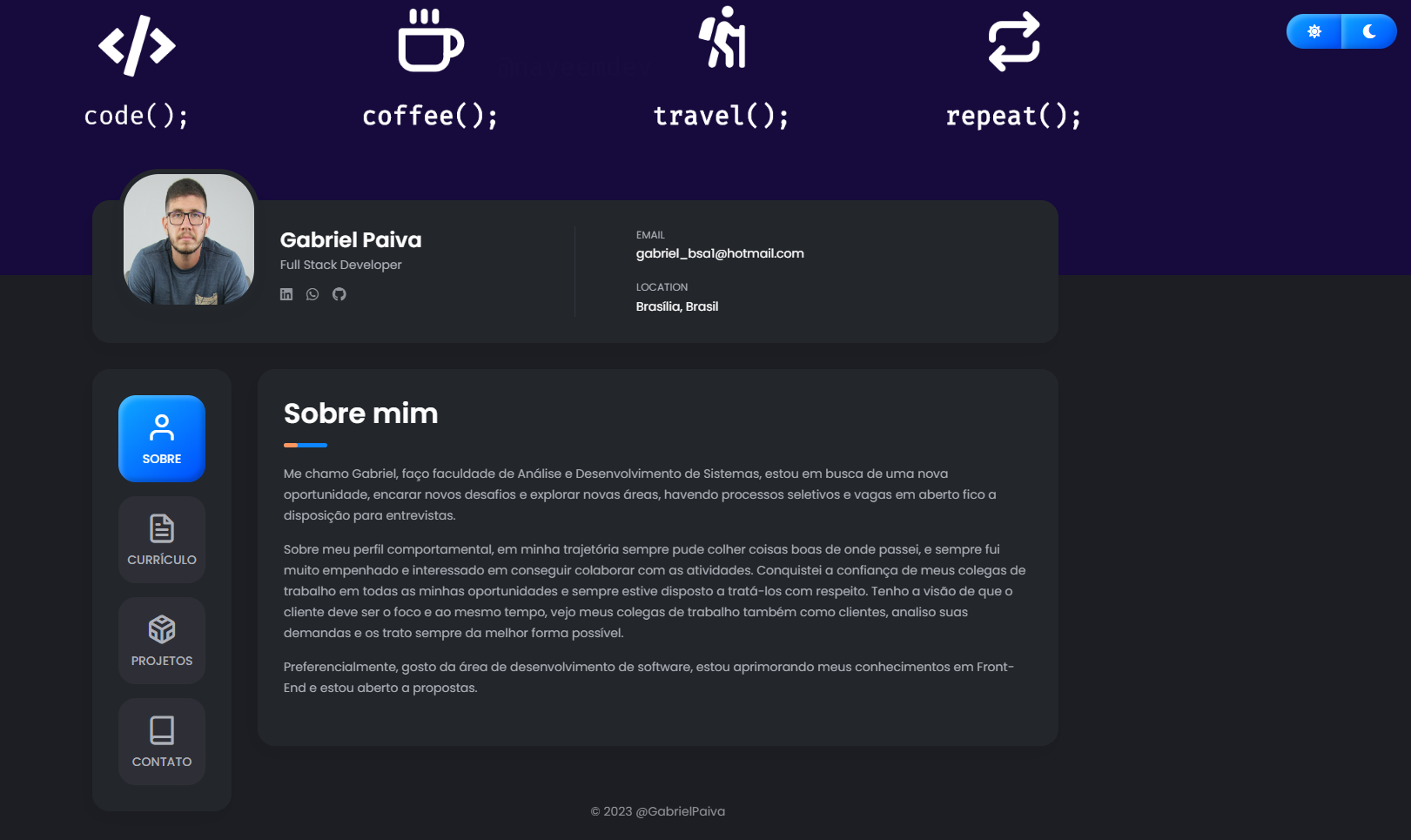Image resolution: width=1411 pixels, height=840 pixels.
Task: Click the Gabriel Paiva name heading
Action: coord(351,239)
